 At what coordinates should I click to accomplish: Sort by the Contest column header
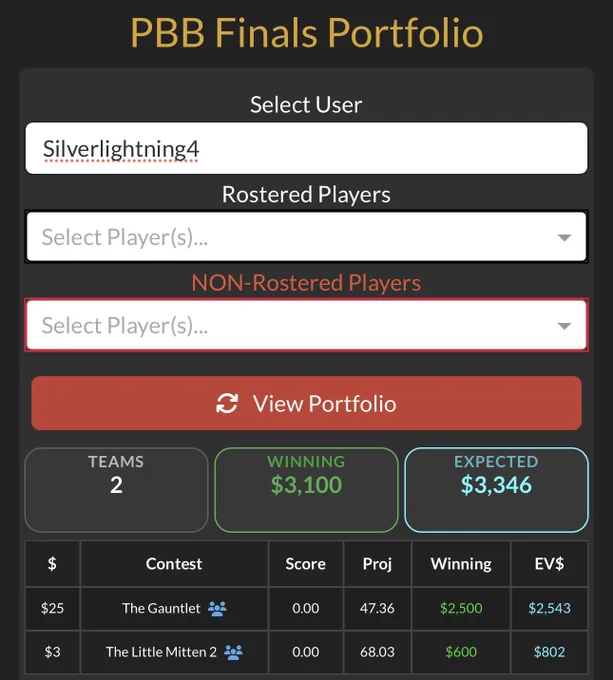[x=174, y=564]
